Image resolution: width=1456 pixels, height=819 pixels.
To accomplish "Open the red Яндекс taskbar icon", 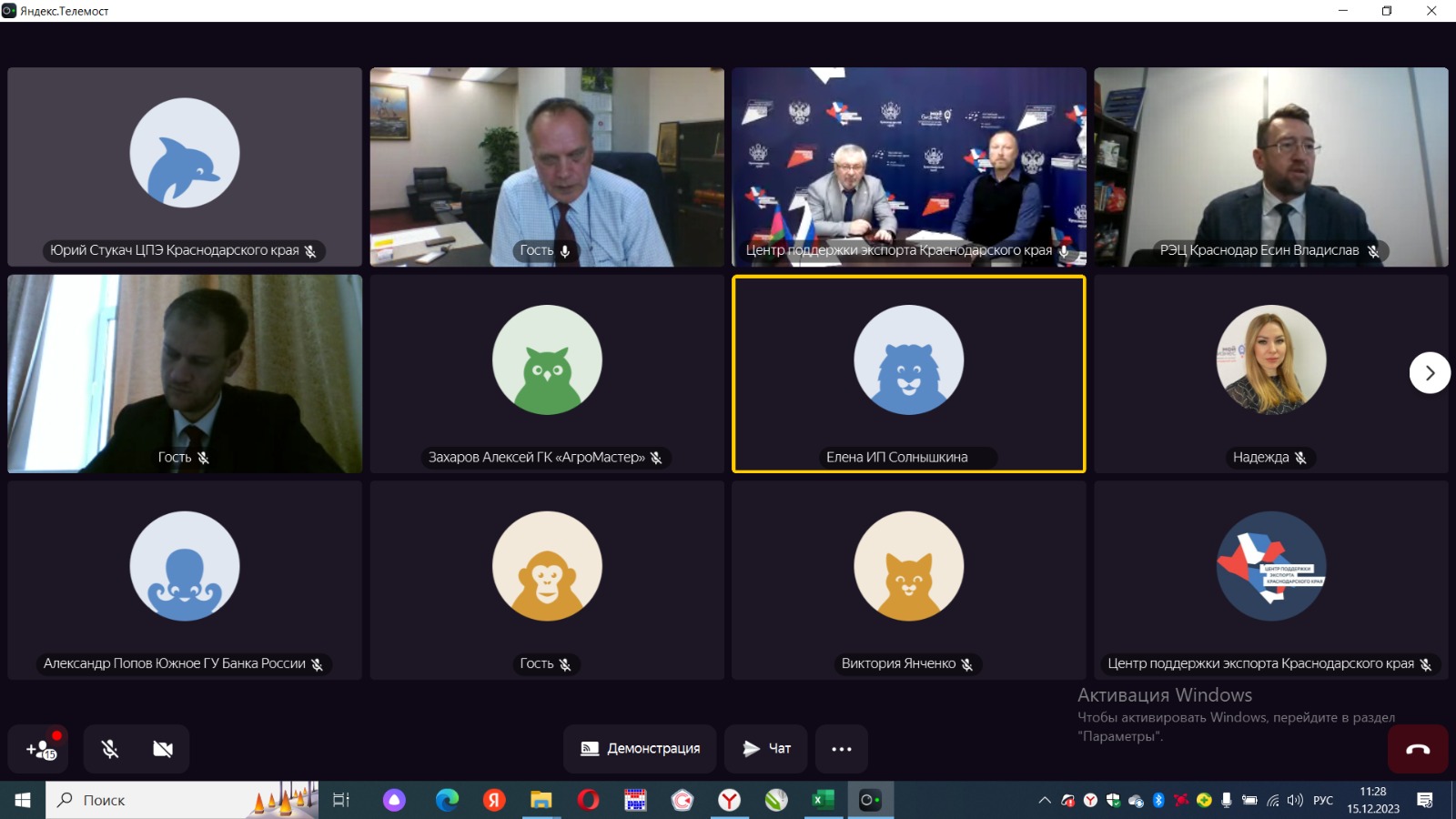I will click(494, 800).
